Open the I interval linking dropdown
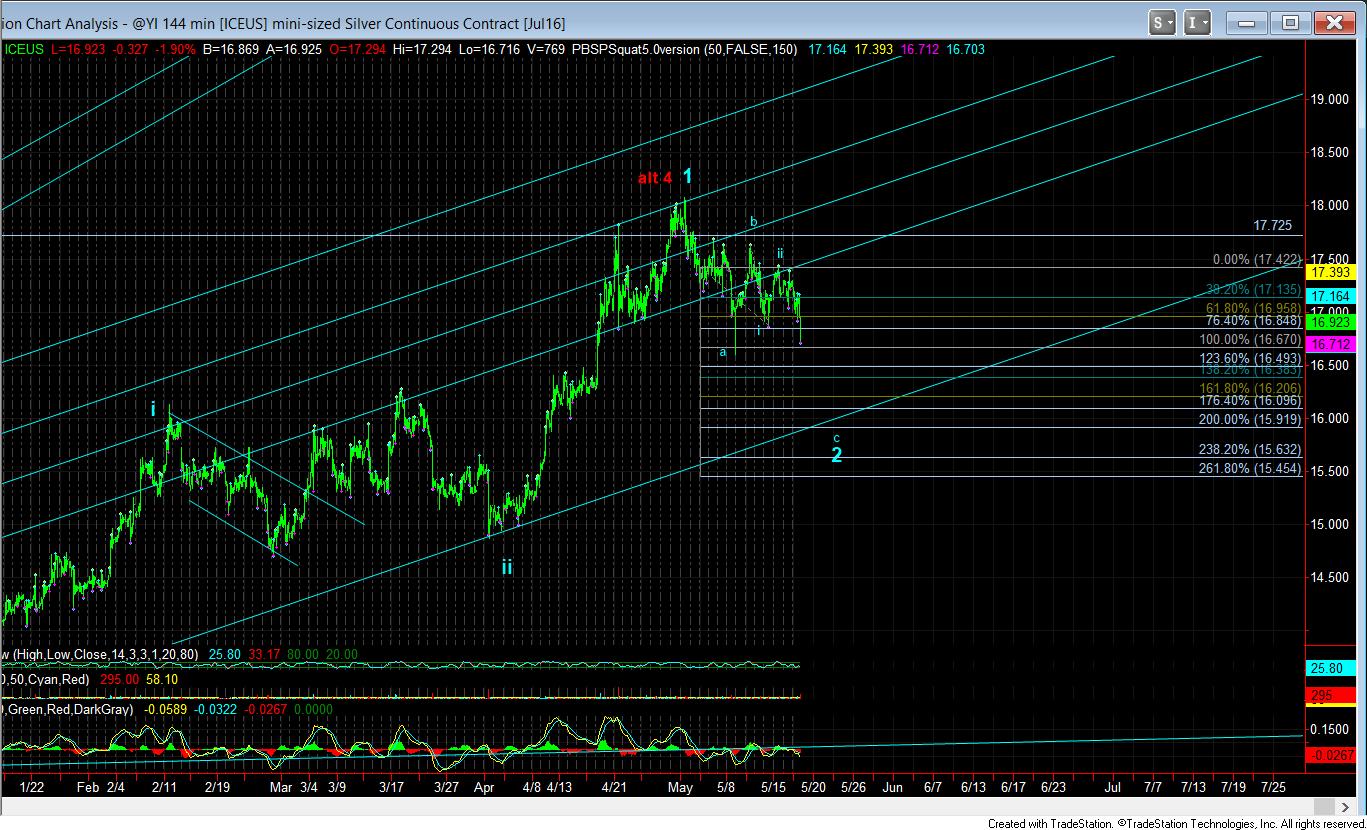Image resolution: width=1367 pixels, height=830 pixels. tap(1198, 22)
